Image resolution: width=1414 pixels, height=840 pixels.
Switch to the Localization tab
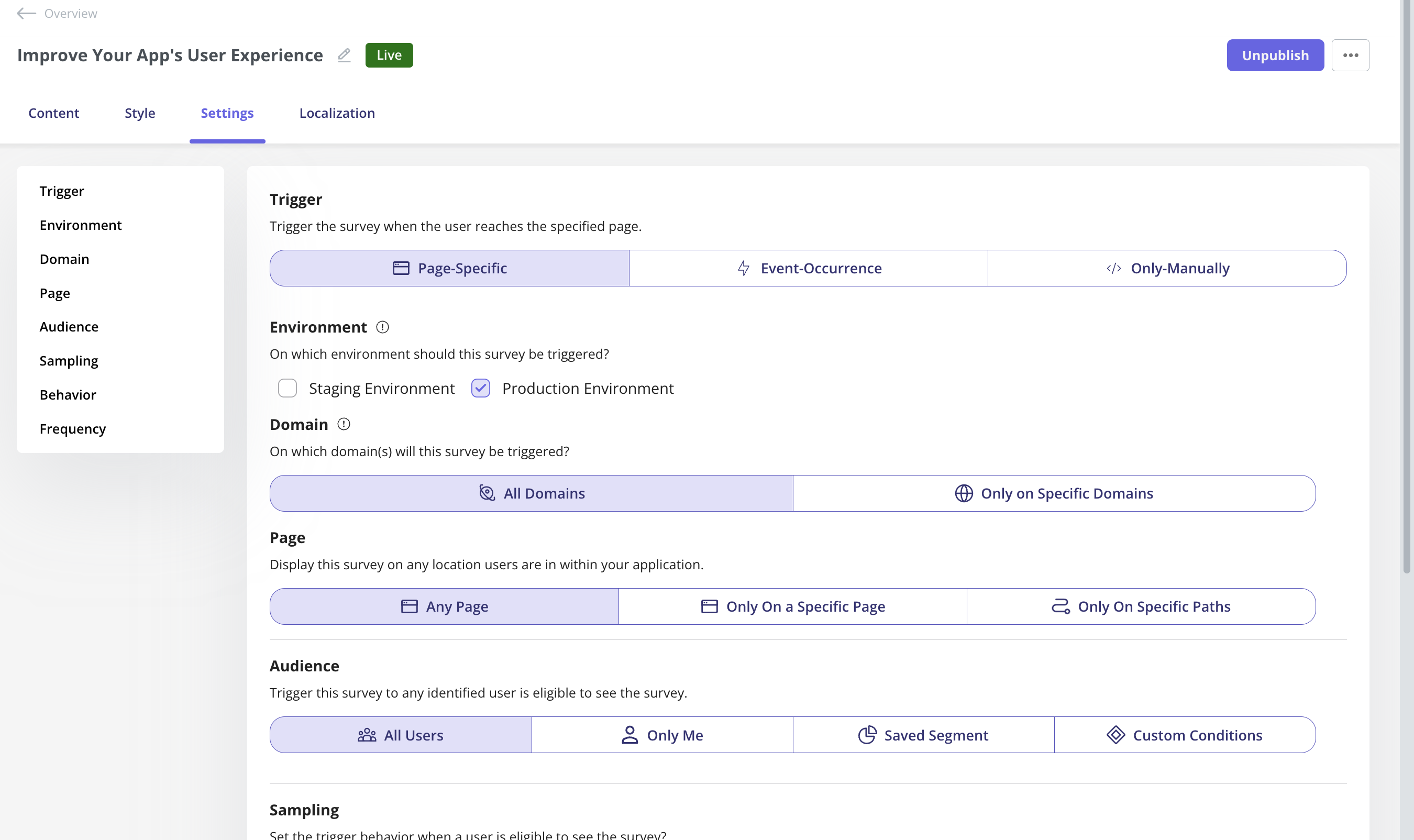[337, 113]
